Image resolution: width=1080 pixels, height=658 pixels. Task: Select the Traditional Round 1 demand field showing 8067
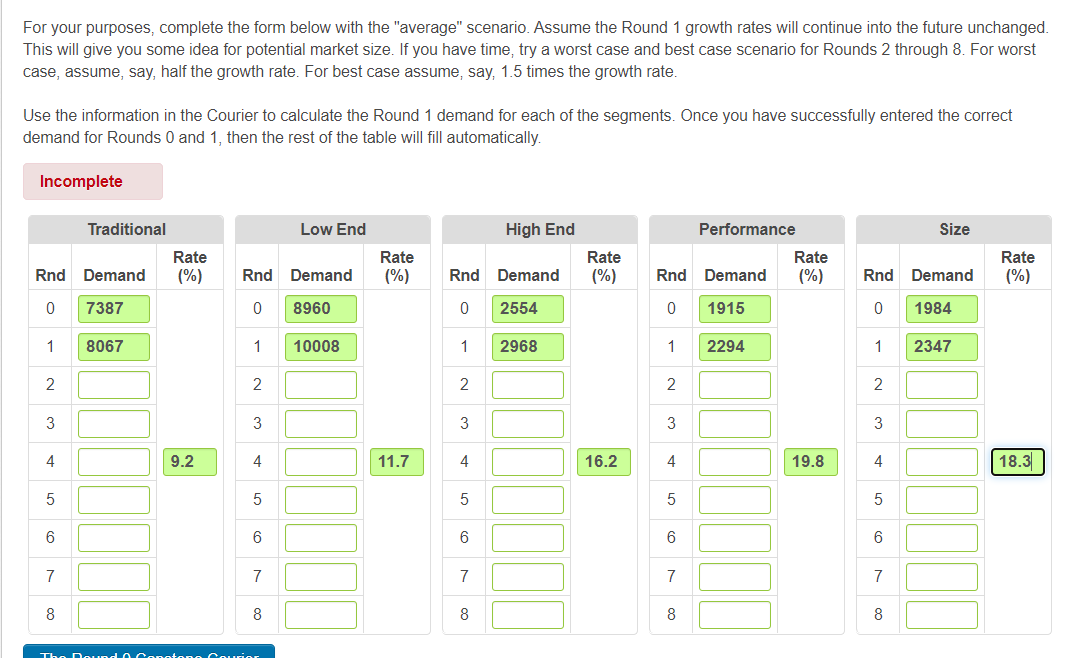[113, 346]
